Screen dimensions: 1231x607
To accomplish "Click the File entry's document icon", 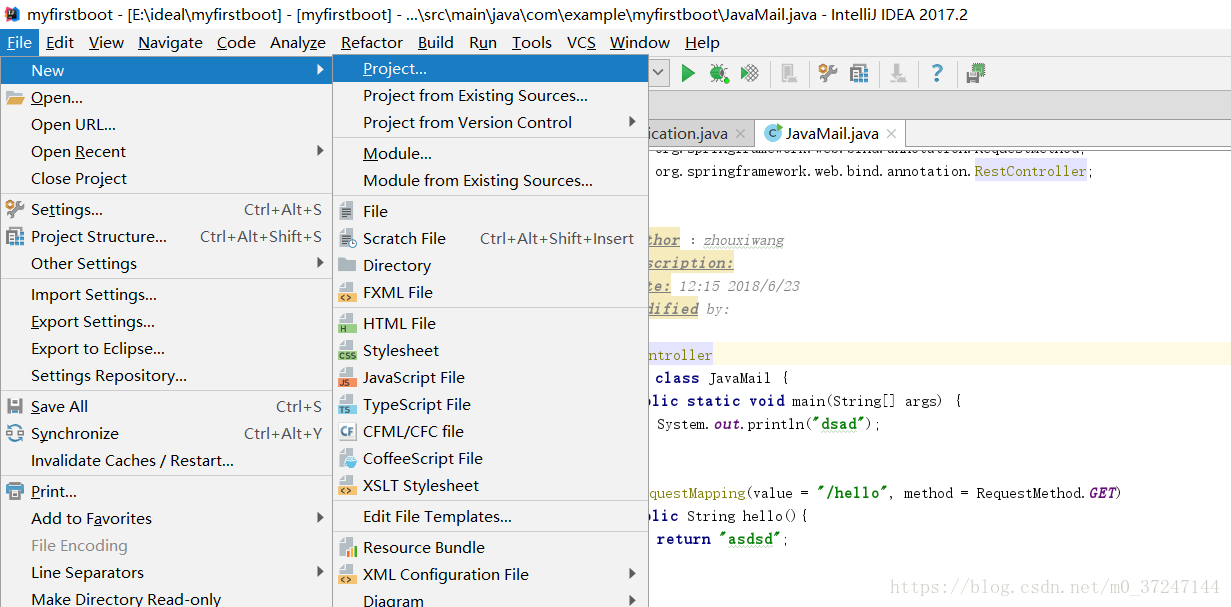I will coord(347,211).
